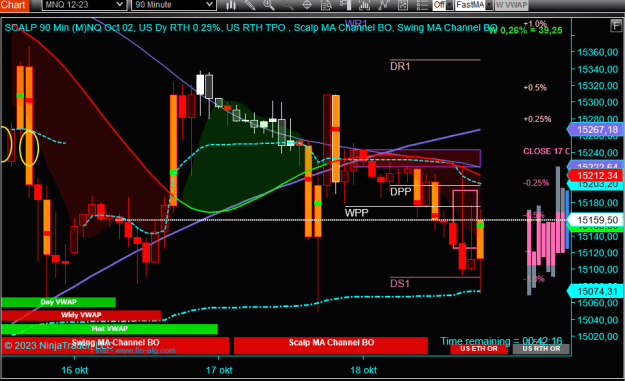625x381 pixels.
Task: Click the DR1 pivot level label
Action: [x=400, y=66]
